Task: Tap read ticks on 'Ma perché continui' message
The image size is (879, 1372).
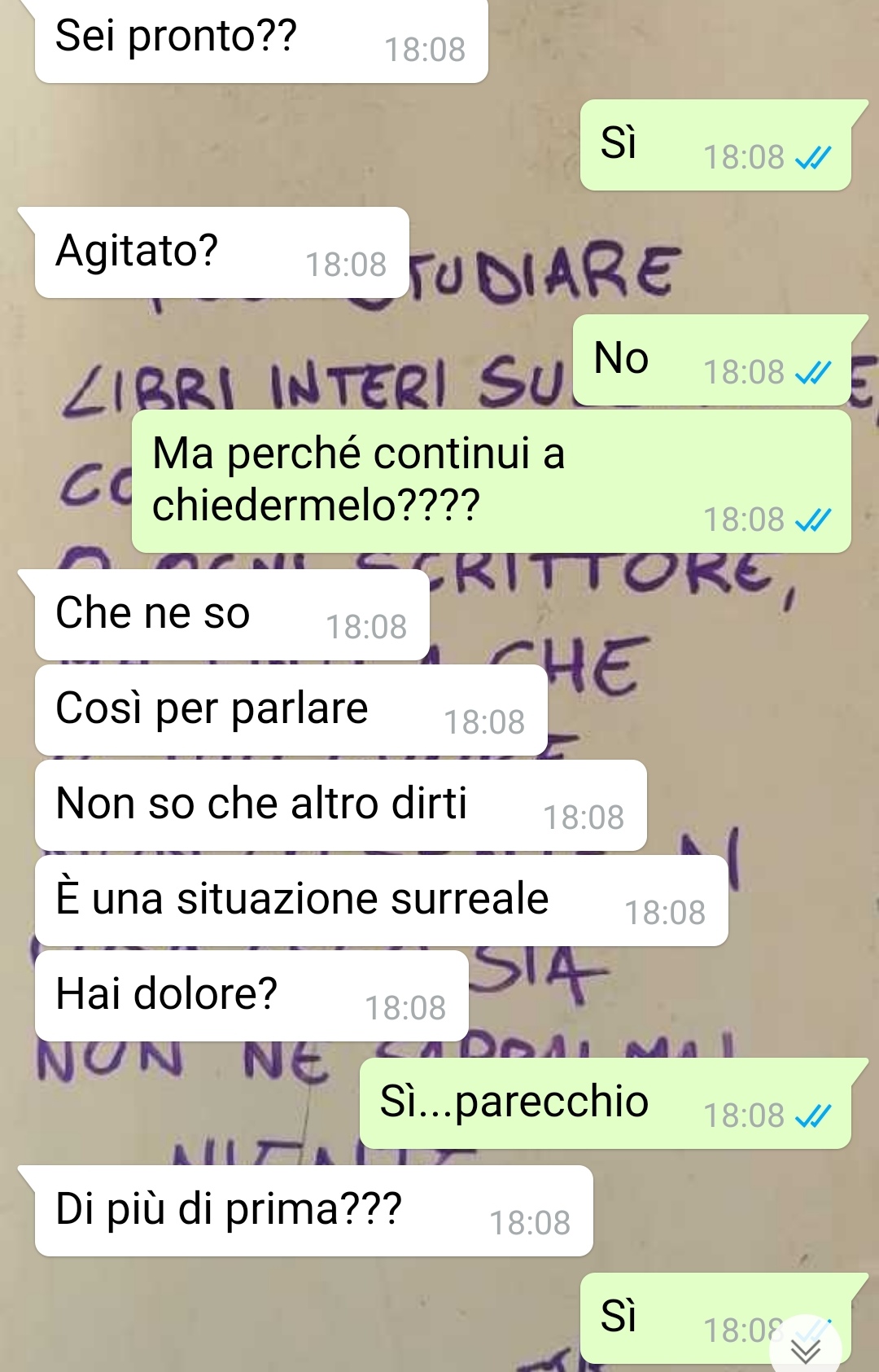Action: click(x=813, y=519)
